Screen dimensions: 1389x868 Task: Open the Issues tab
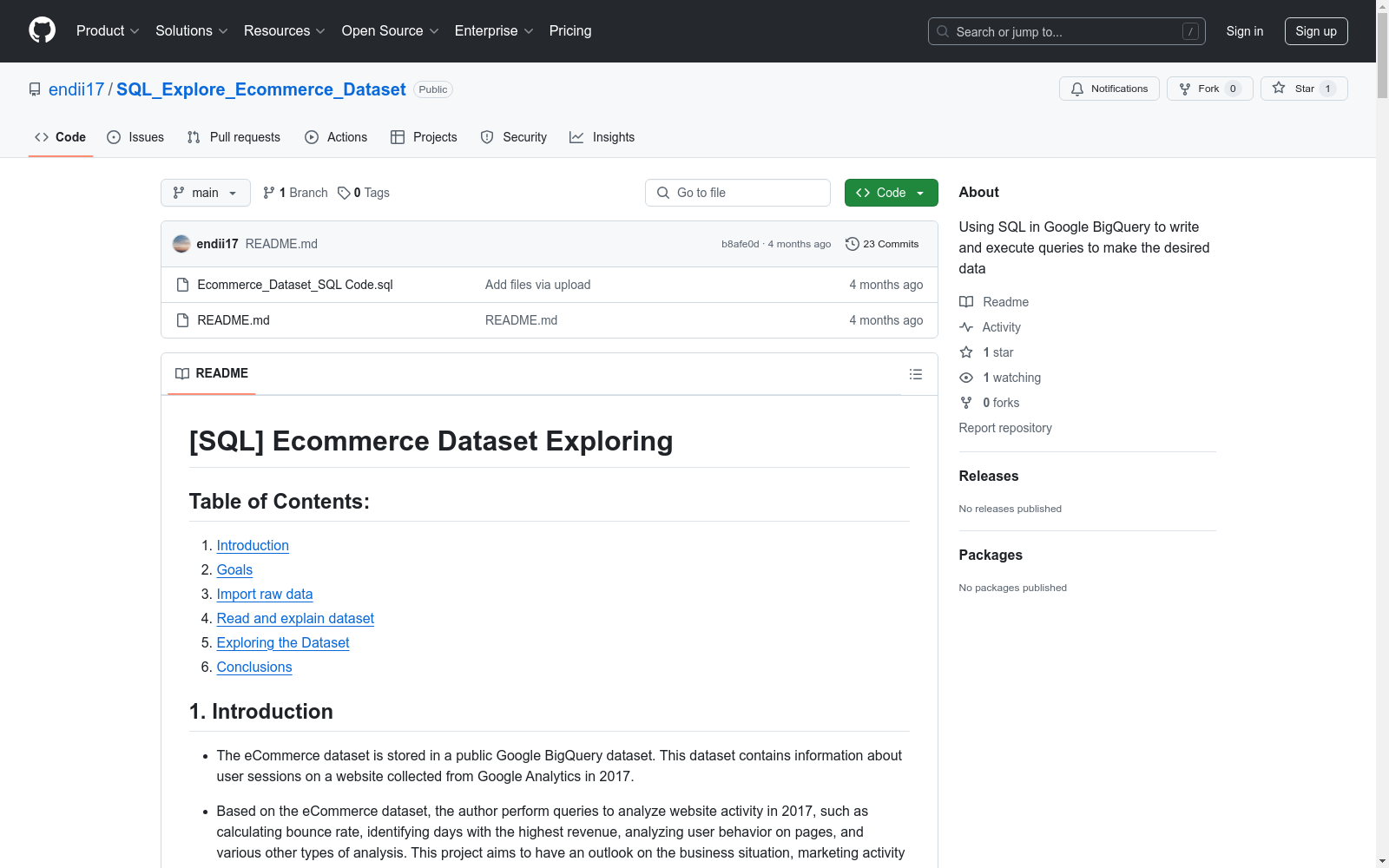click(x=135, y=137)
